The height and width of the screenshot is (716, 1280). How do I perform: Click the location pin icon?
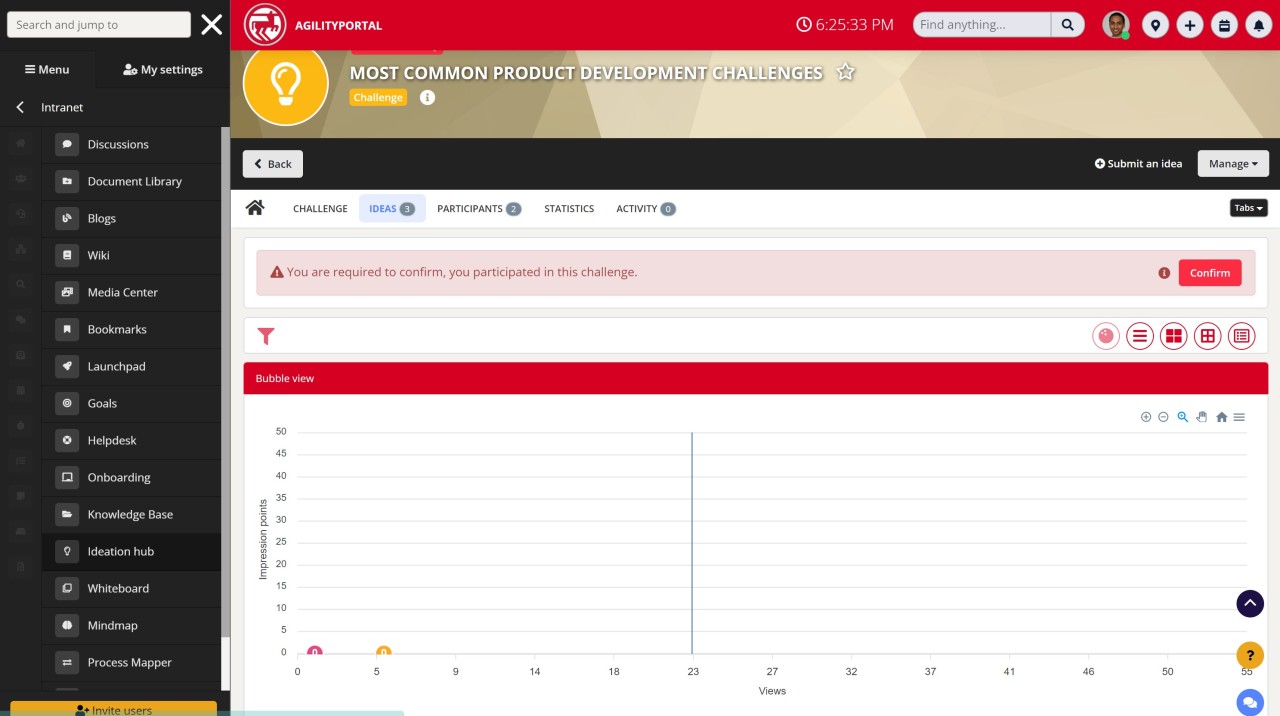tap(1155, 26)
